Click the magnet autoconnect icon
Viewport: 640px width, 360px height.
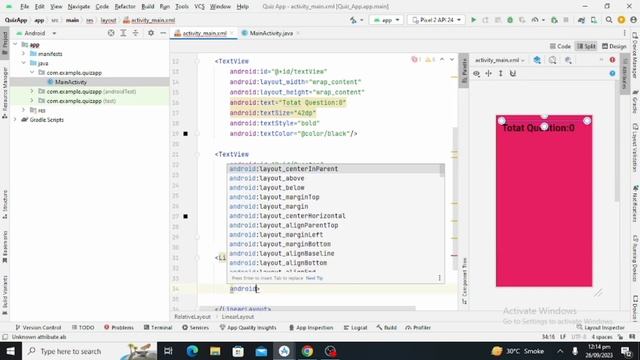pos(513,73)
